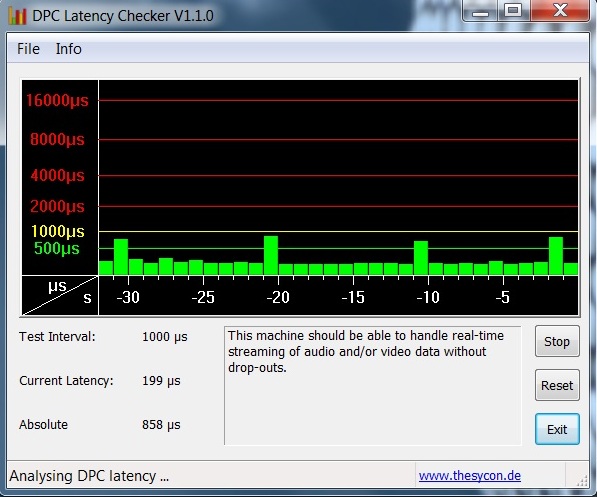Click the yellow 1000µs axis label
The height and width of the screenshot is (497, 597).
57,232
